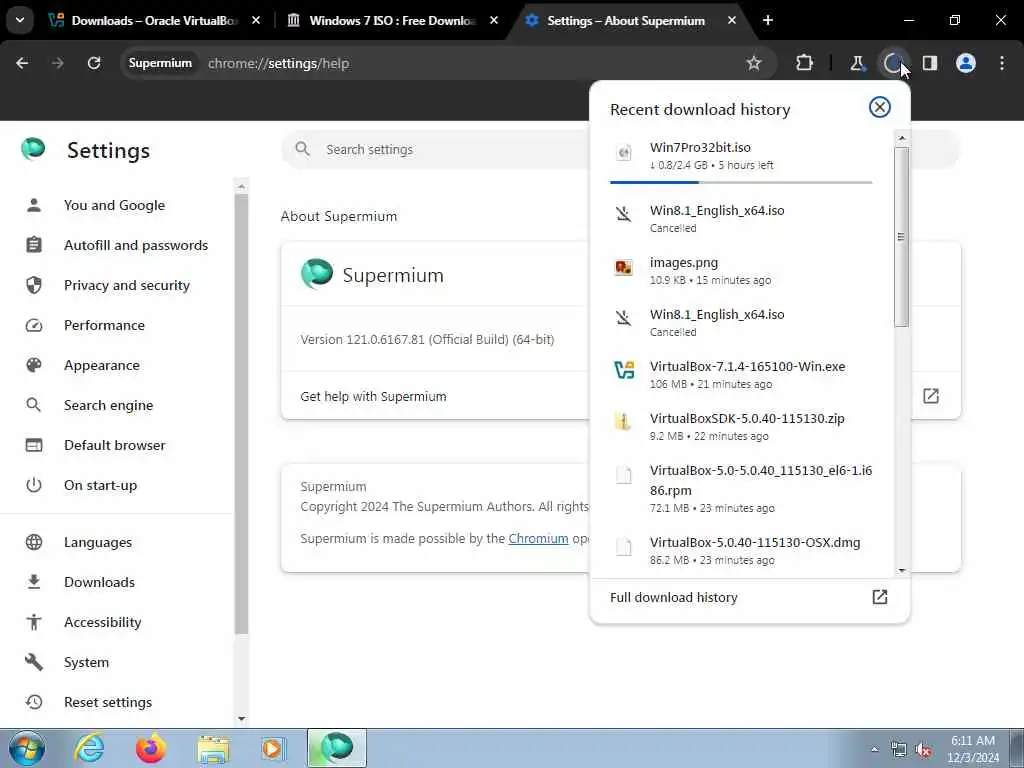The width and height of the screenshot is (1024, 768).
Task: Close the Windows 7 ISO tab
Action: click(494, 20)
